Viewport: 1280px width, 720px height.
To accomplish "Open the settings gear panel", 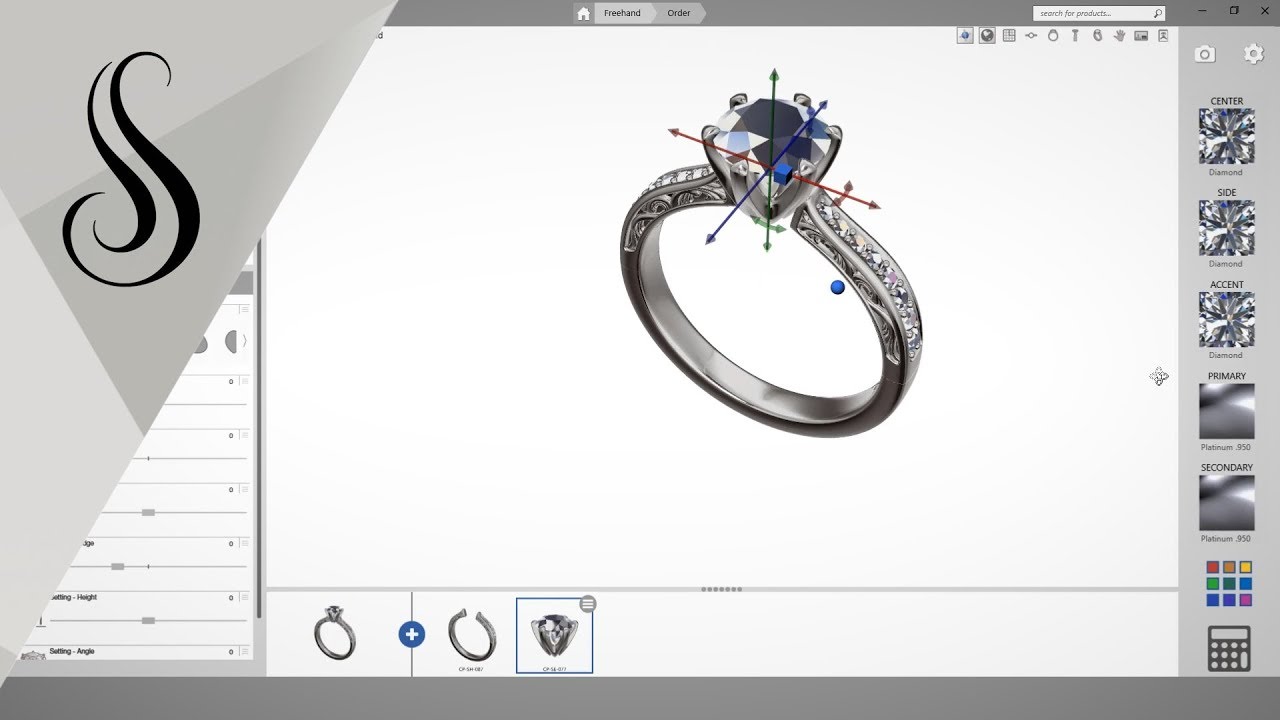I will coord(1253,53).
